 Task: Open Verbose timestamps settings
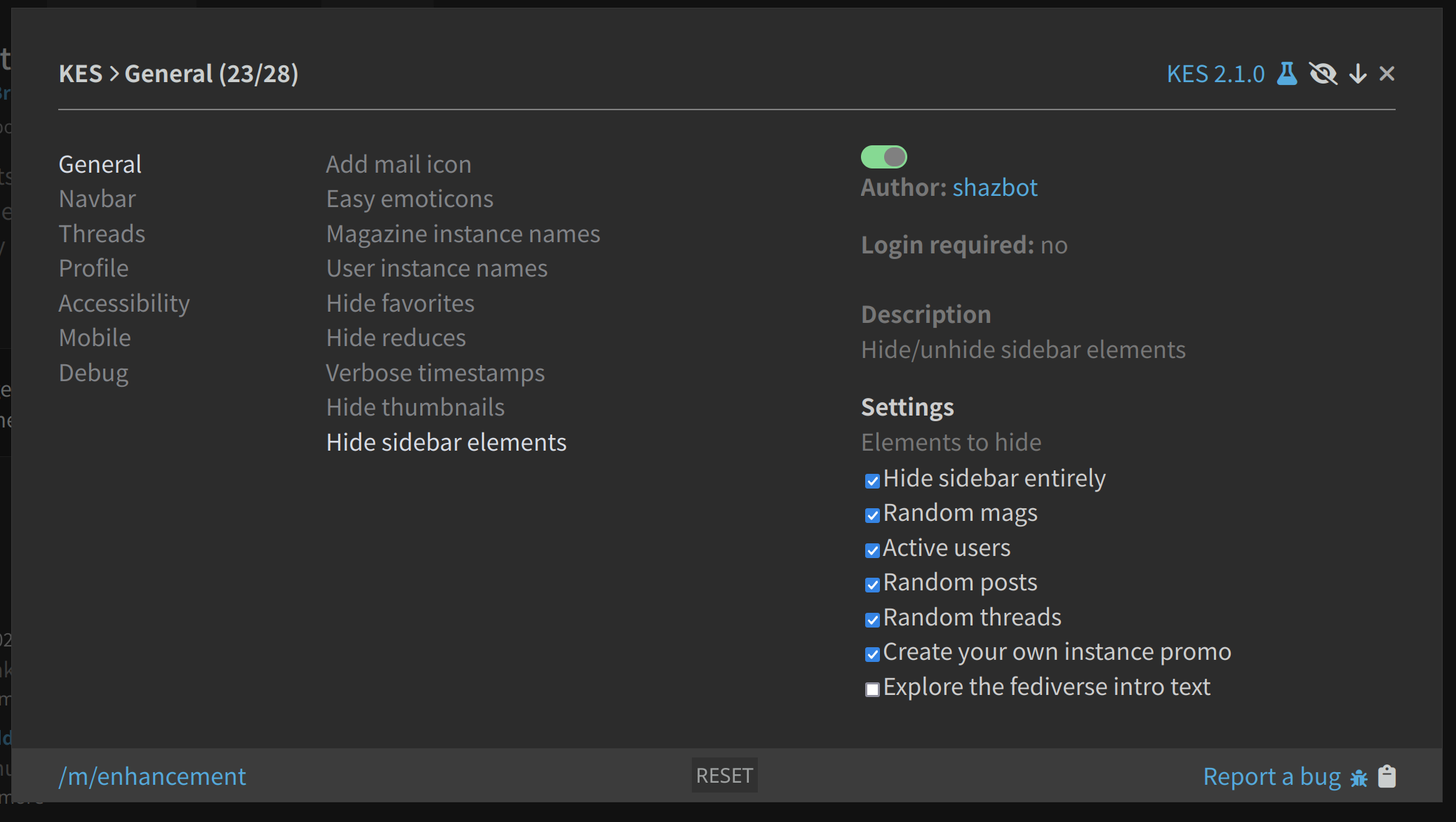pyautogui.click(x=434, y=373)
